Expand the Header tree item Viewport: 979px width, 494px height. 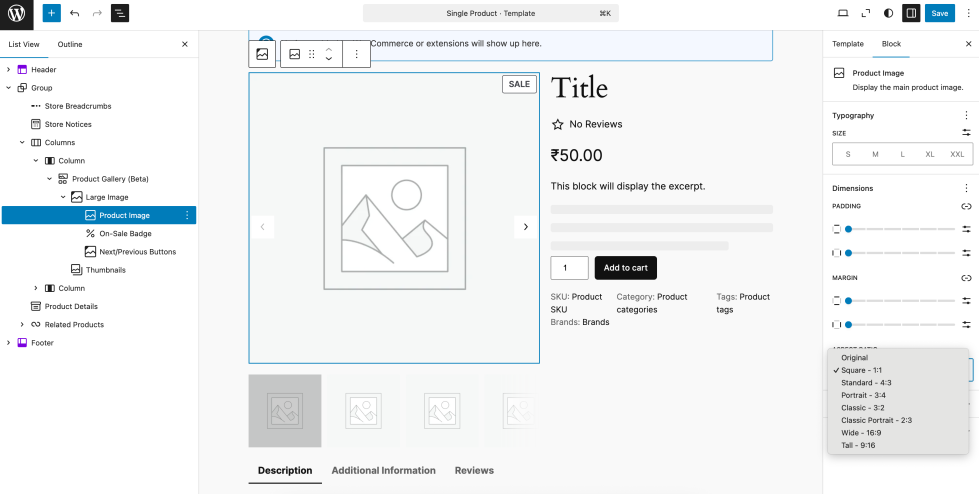[x=8, y=70]
